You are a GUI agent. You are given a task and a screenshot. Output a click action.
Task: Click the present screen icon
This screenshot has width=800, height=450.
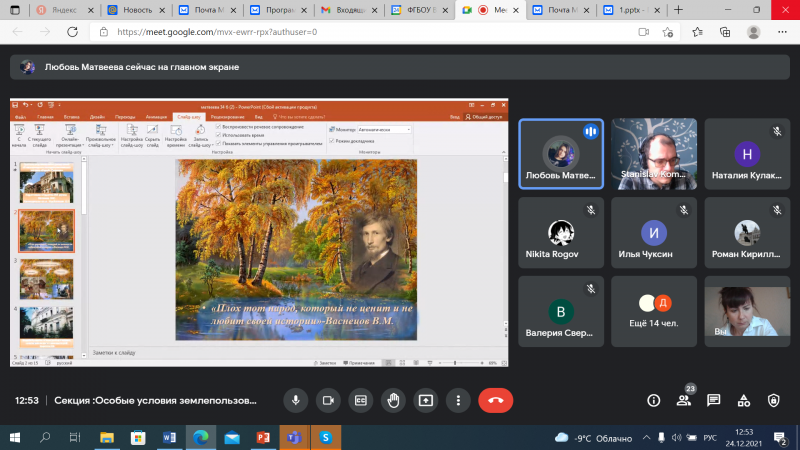[426, 401]
